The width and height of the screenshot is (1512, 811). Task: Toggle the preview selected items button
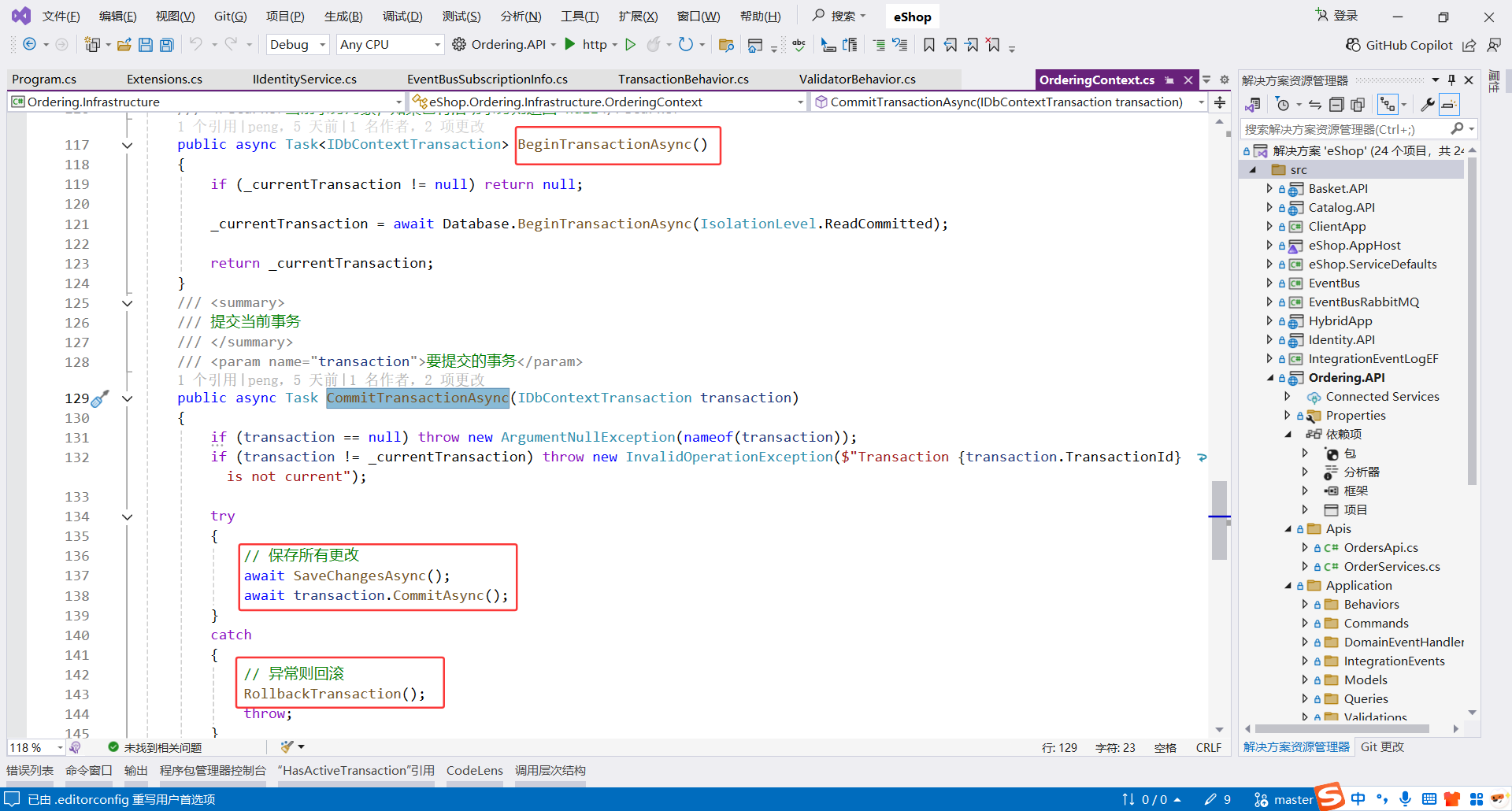coord(1449,105)
